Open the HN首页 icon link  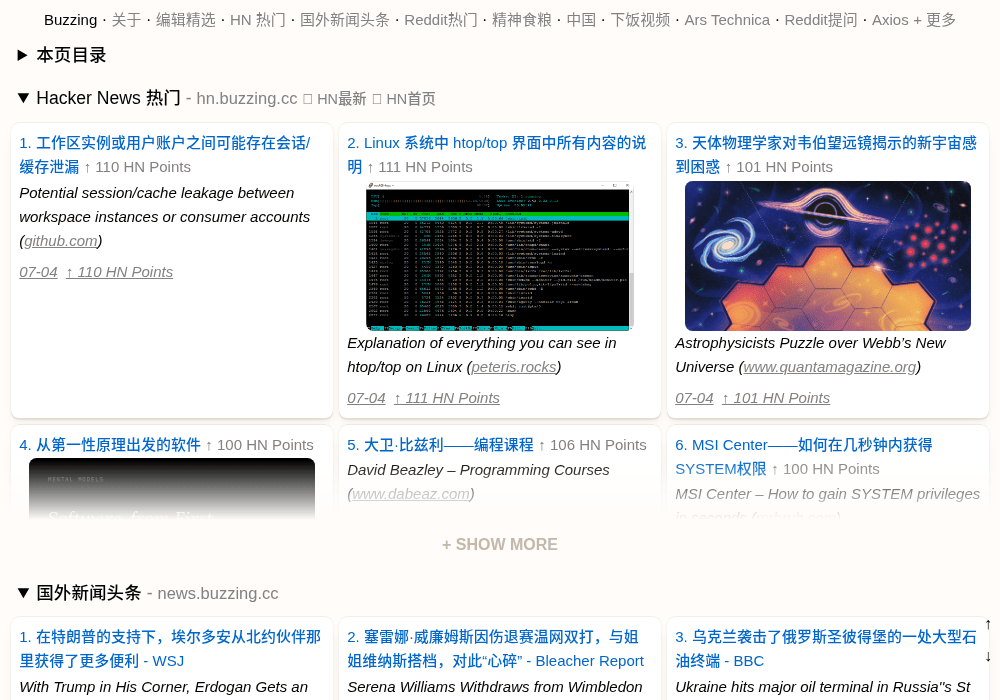coord(404,99)
